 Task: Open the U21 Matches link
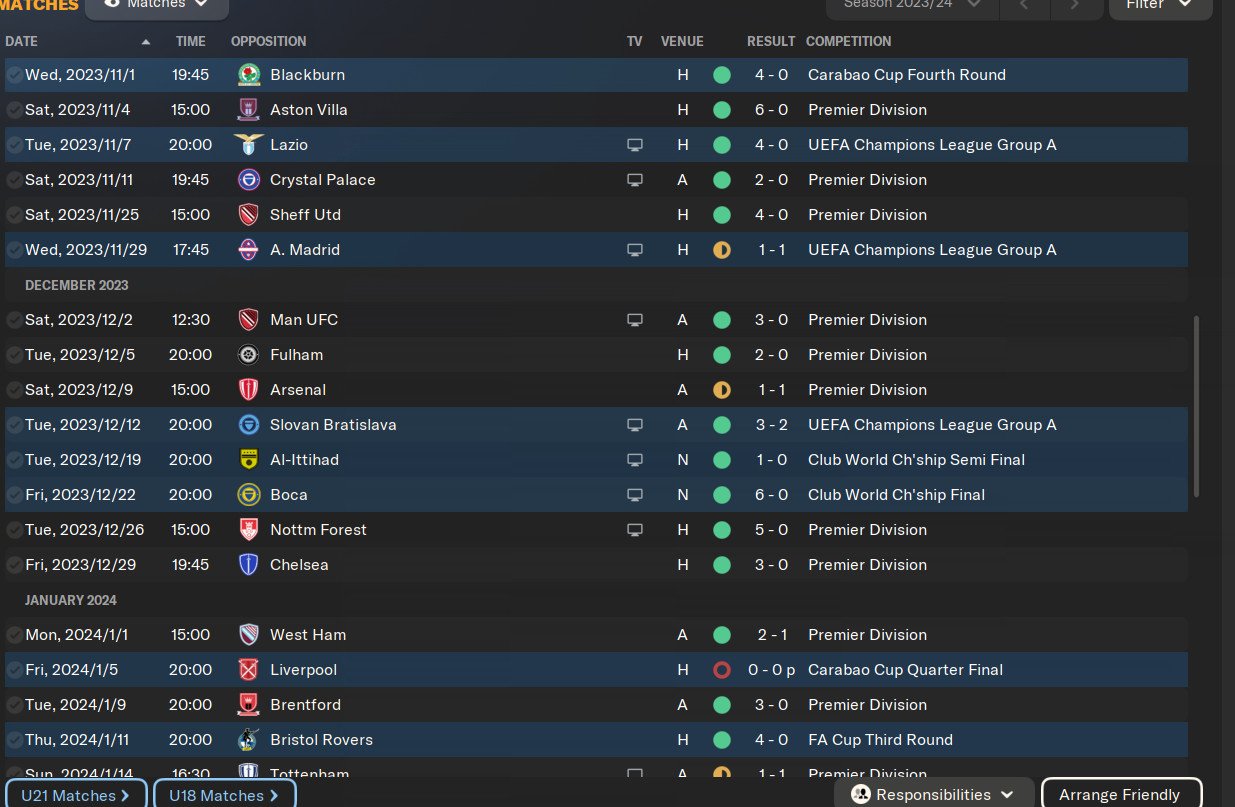tap(75, 795)
